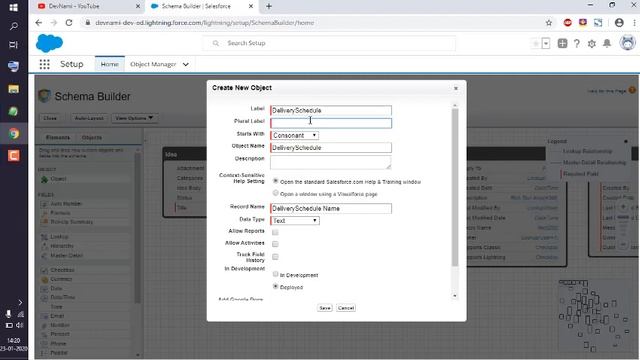The width and height of the screenshot is (640, 360).
Task: Open a new browser tab
Action: (x=269, y=6)
